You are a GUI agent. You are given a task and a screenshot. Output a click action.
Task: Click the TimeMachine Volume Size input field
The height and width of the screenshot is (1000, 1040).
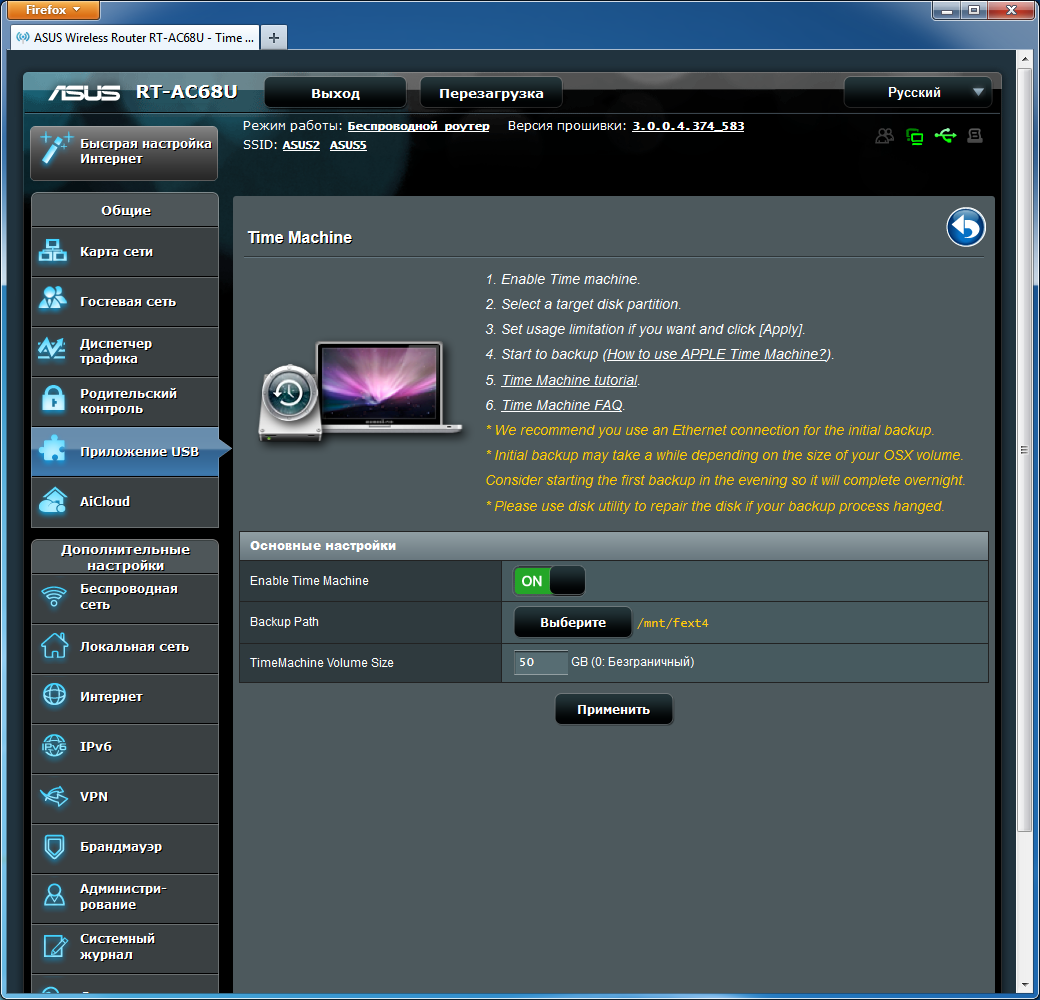tap(541, 662)
